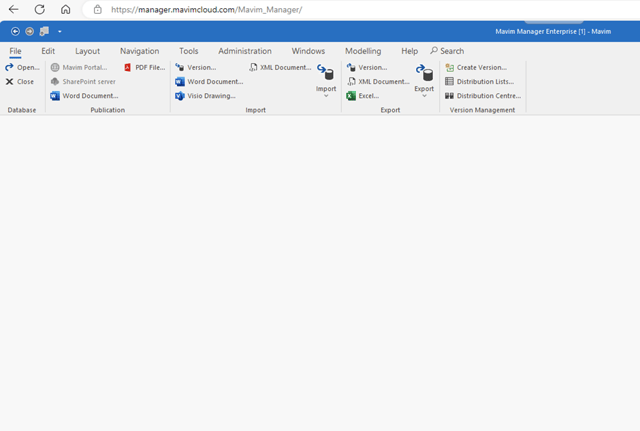Click the Export Version icon
Image resolution: width=640 pixels, height=431 pixels.
[x=351, y=67]
